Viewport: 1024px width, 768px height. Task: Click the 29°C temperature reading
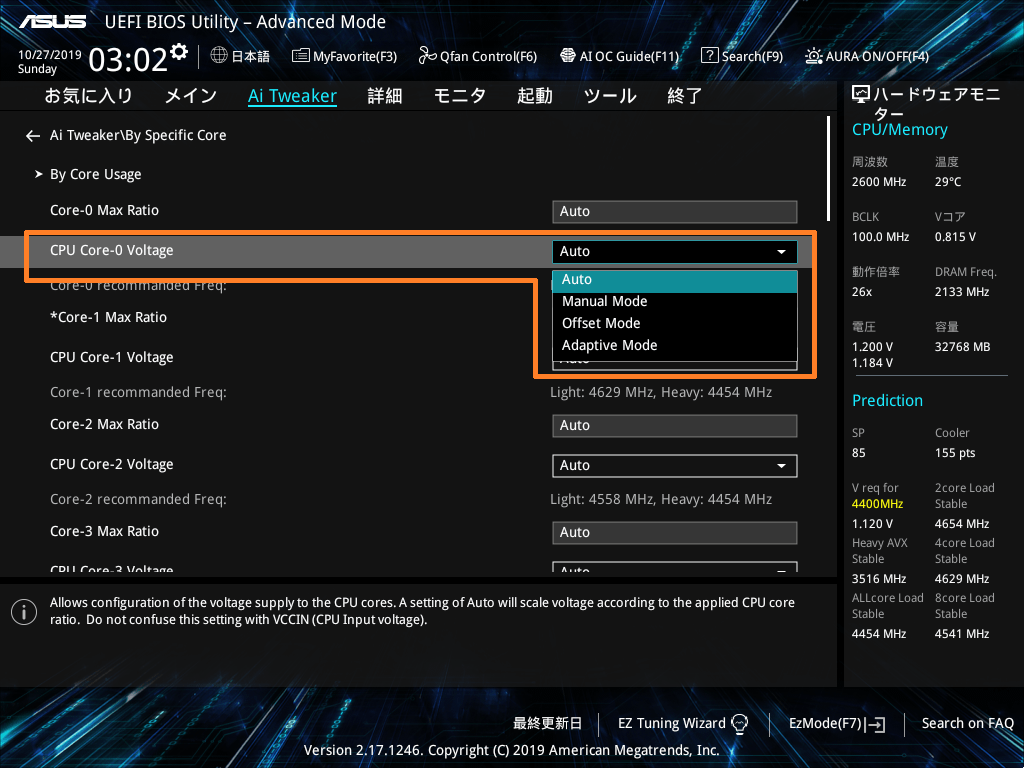tap(948, 182)
